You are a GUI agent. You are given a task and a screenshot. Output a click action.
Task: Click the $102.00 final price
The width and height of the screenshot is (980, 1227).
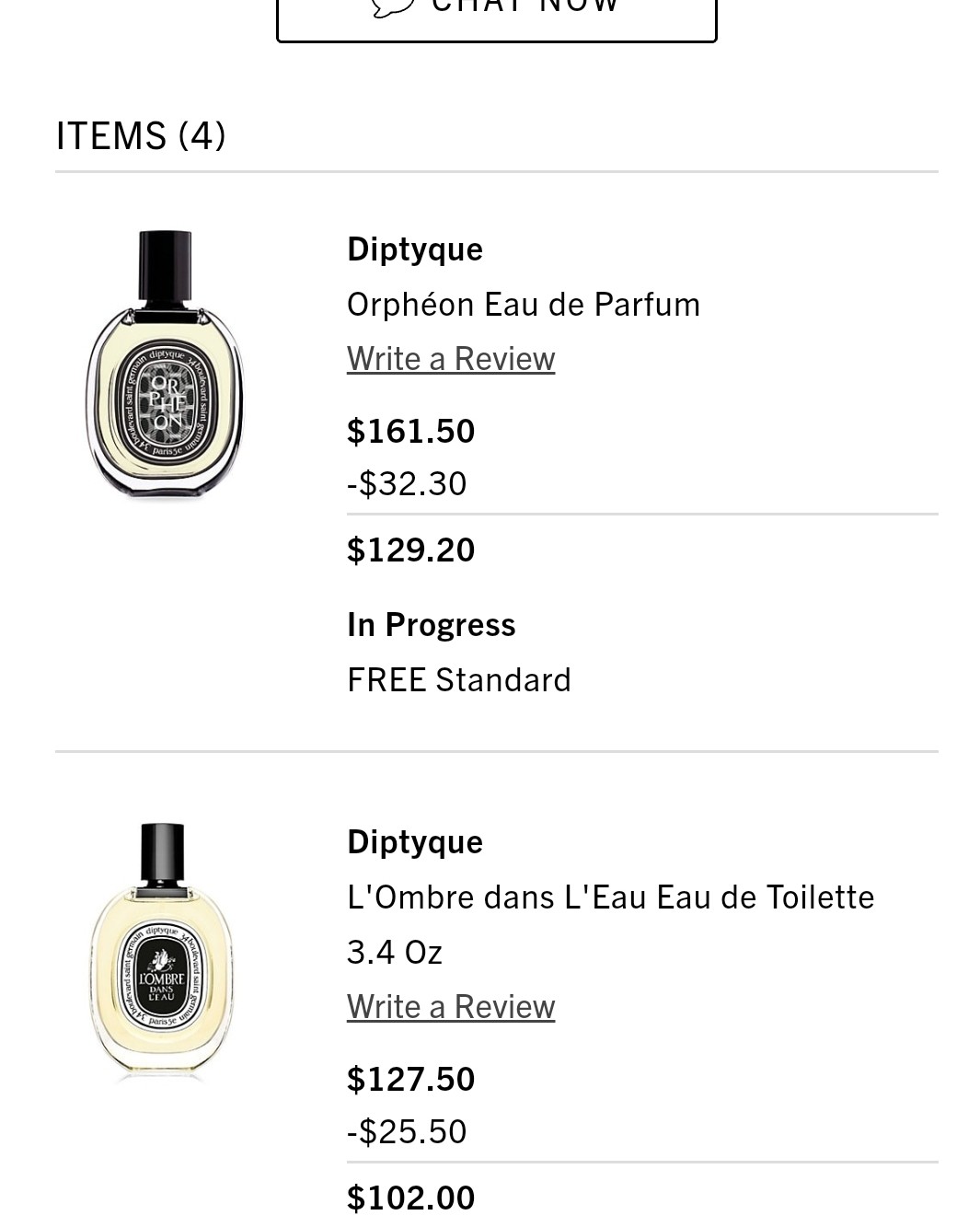click(410, 1198)
